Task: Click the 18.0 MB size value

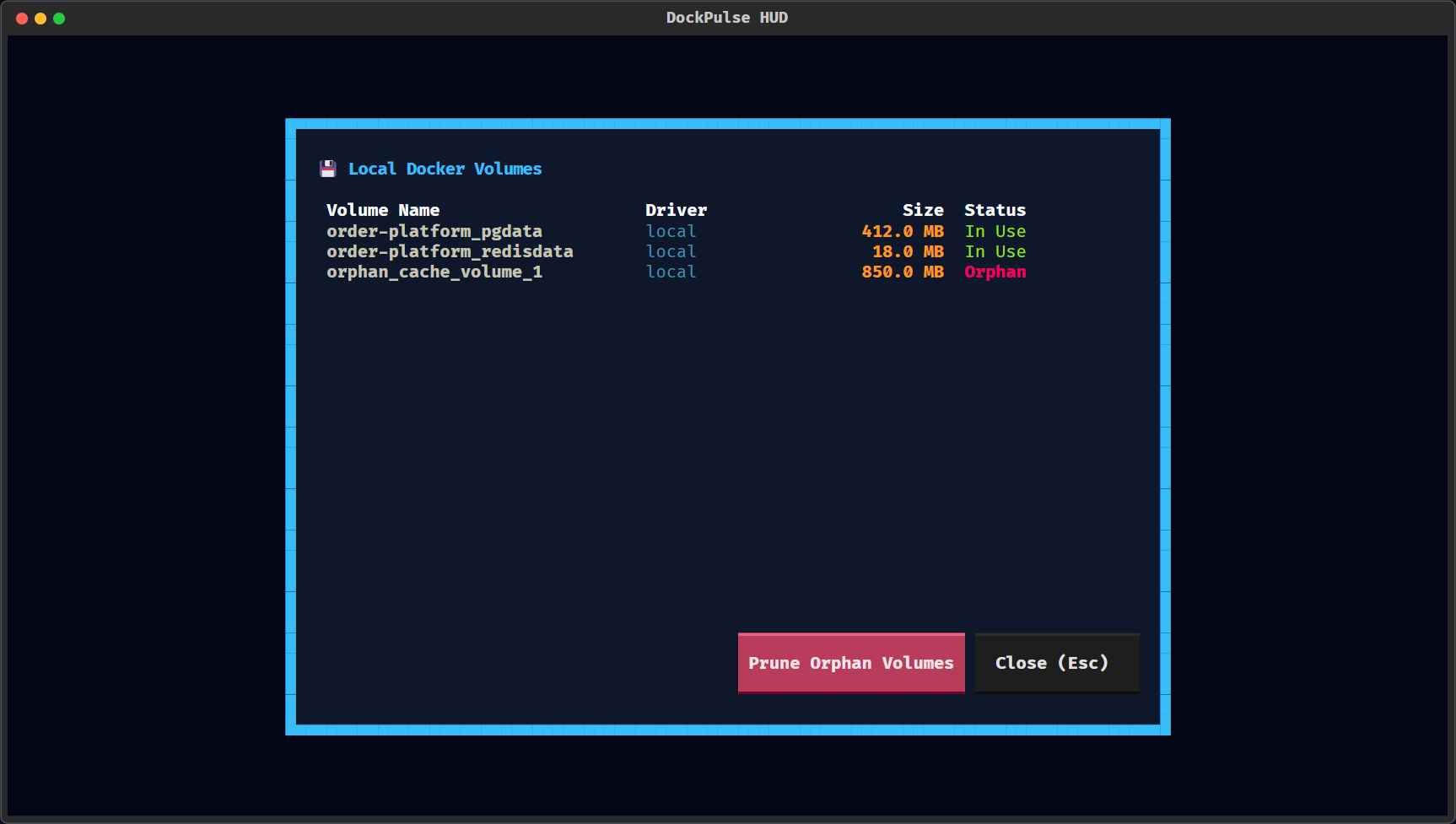Action: tap(908, 251)
